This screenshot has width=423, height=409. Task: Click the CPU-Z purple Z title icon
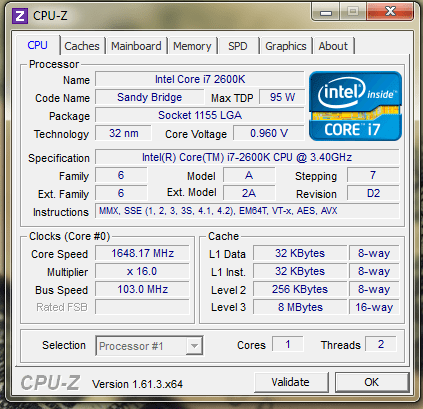[20, 16]
